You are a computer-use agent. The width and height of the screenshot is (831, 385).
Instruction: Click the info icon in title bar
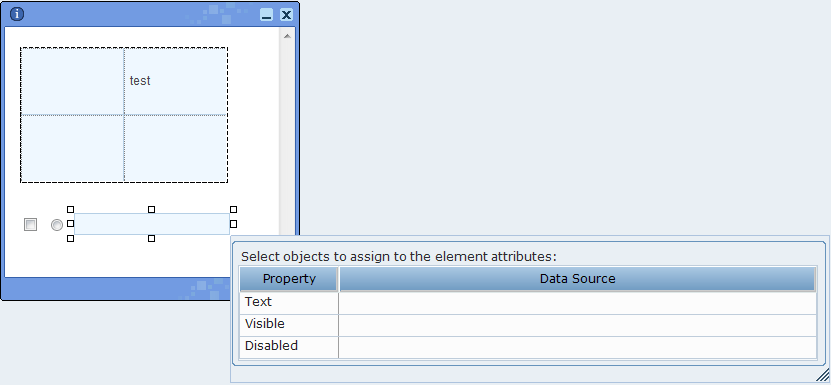tap(17, 14)
